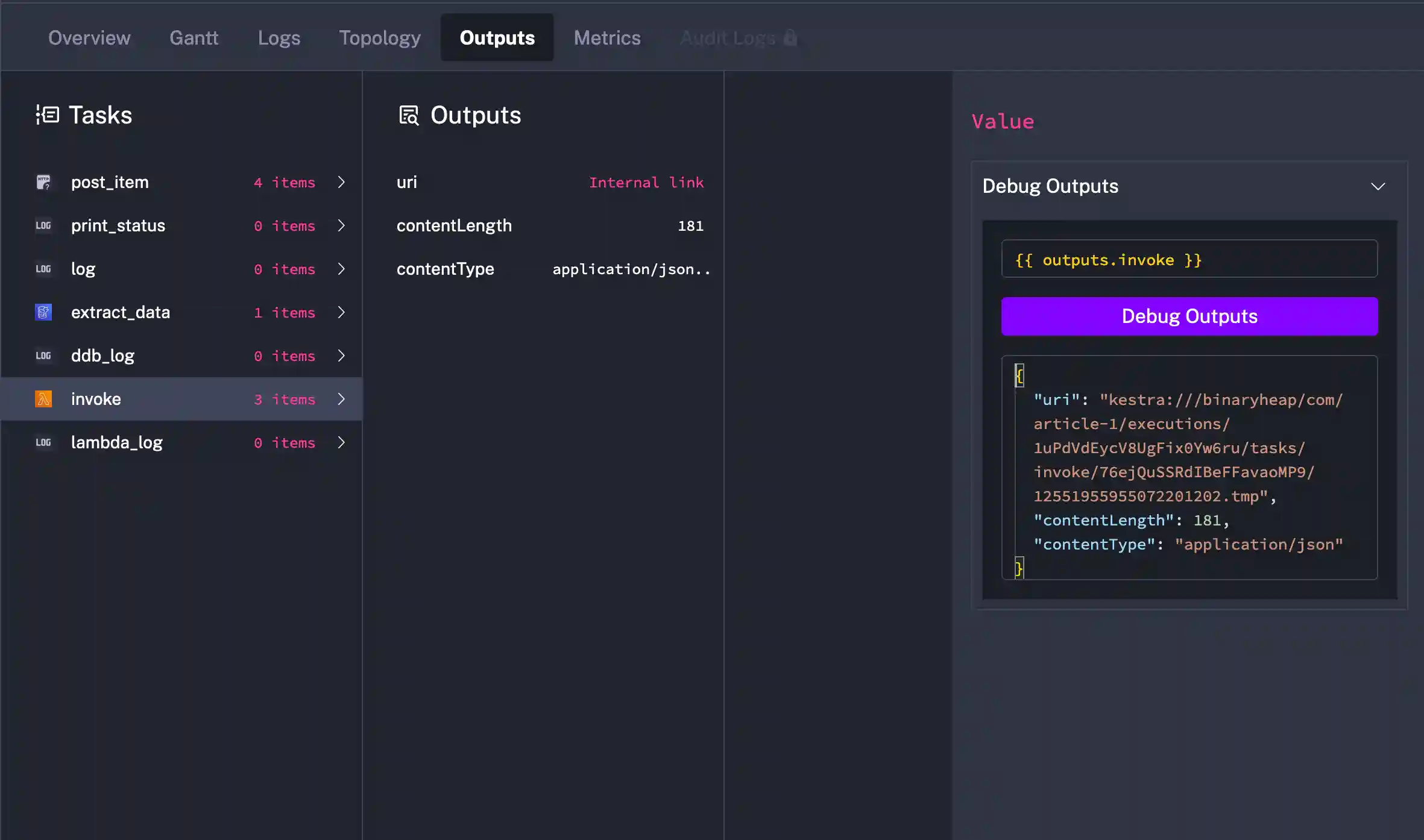The height and width of the screenshot is (840, 1424).
Task: Open the Topology tab
Action: pyautogui.click(x=380, y=37)
